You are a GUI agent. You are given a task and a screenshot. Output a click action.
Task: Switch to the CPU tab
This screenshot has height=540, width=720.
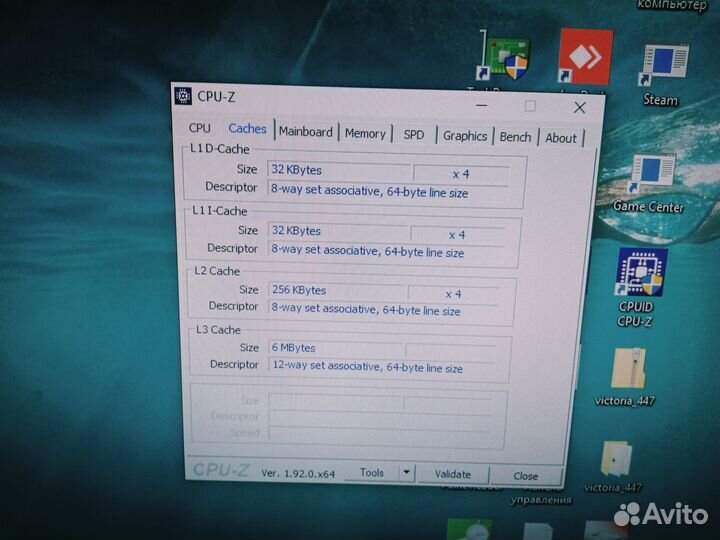[200, 128]
